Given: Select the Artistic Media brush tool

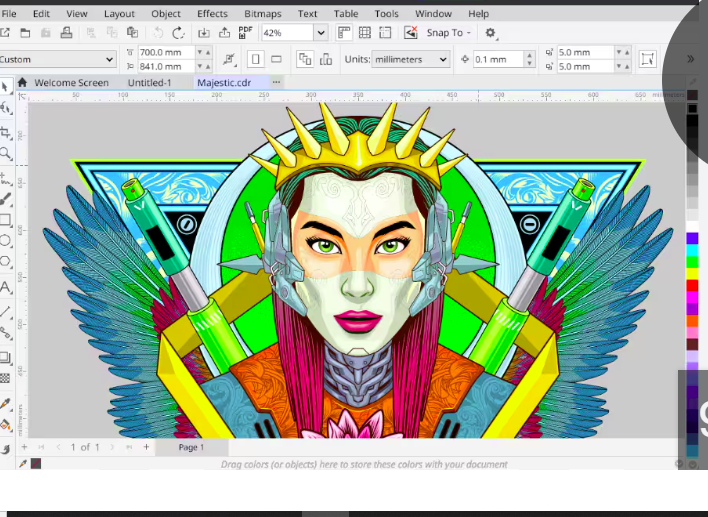Looking at the screenshot, I should [x=5, y=199].
